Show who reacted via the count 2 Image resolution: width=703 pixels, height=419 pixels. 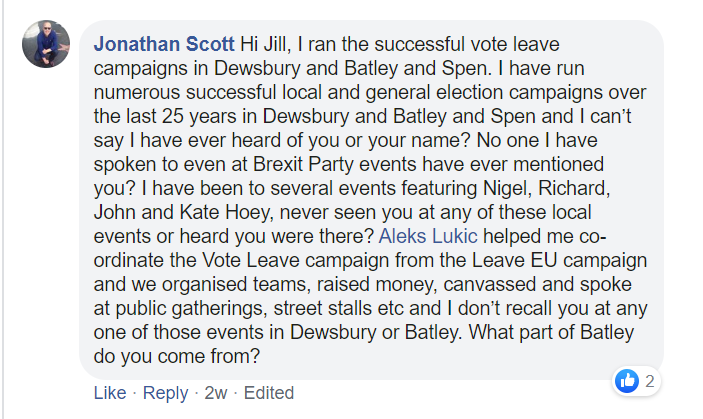point(649,381)
